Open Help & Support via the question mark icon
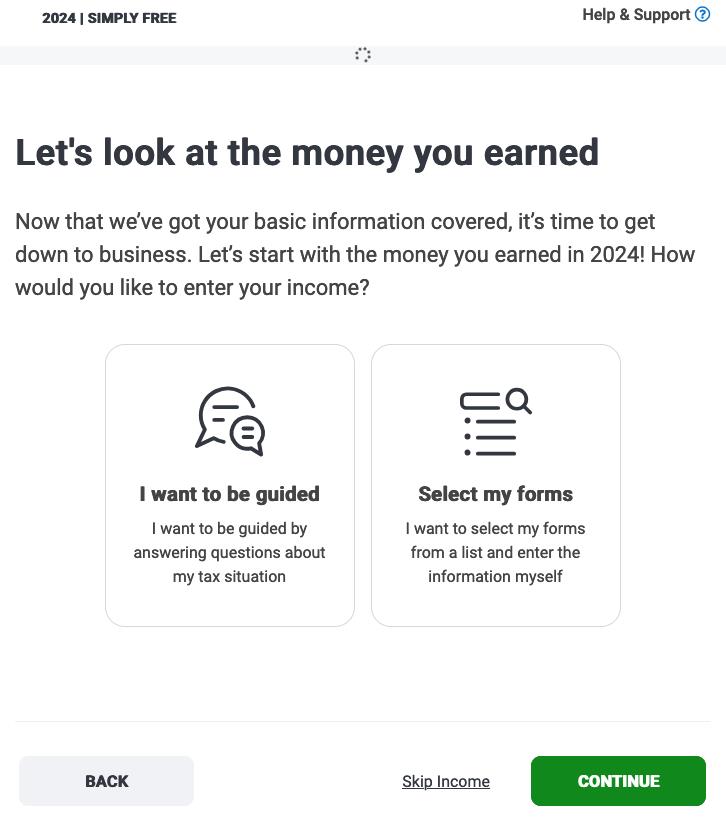This screenshot has width=726, height=832. [x=704, y=14]
